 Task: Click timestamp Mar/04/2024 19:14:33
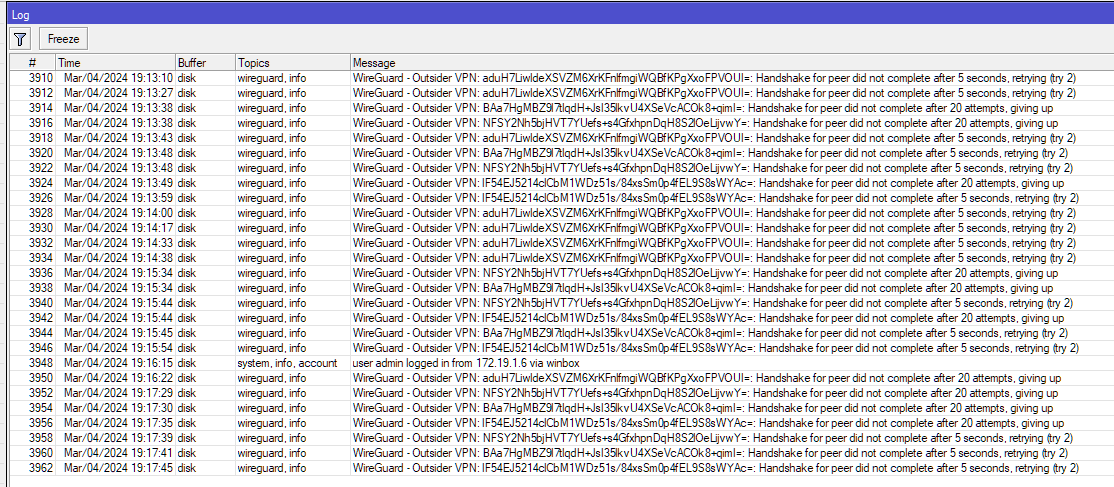pos(118,242)
